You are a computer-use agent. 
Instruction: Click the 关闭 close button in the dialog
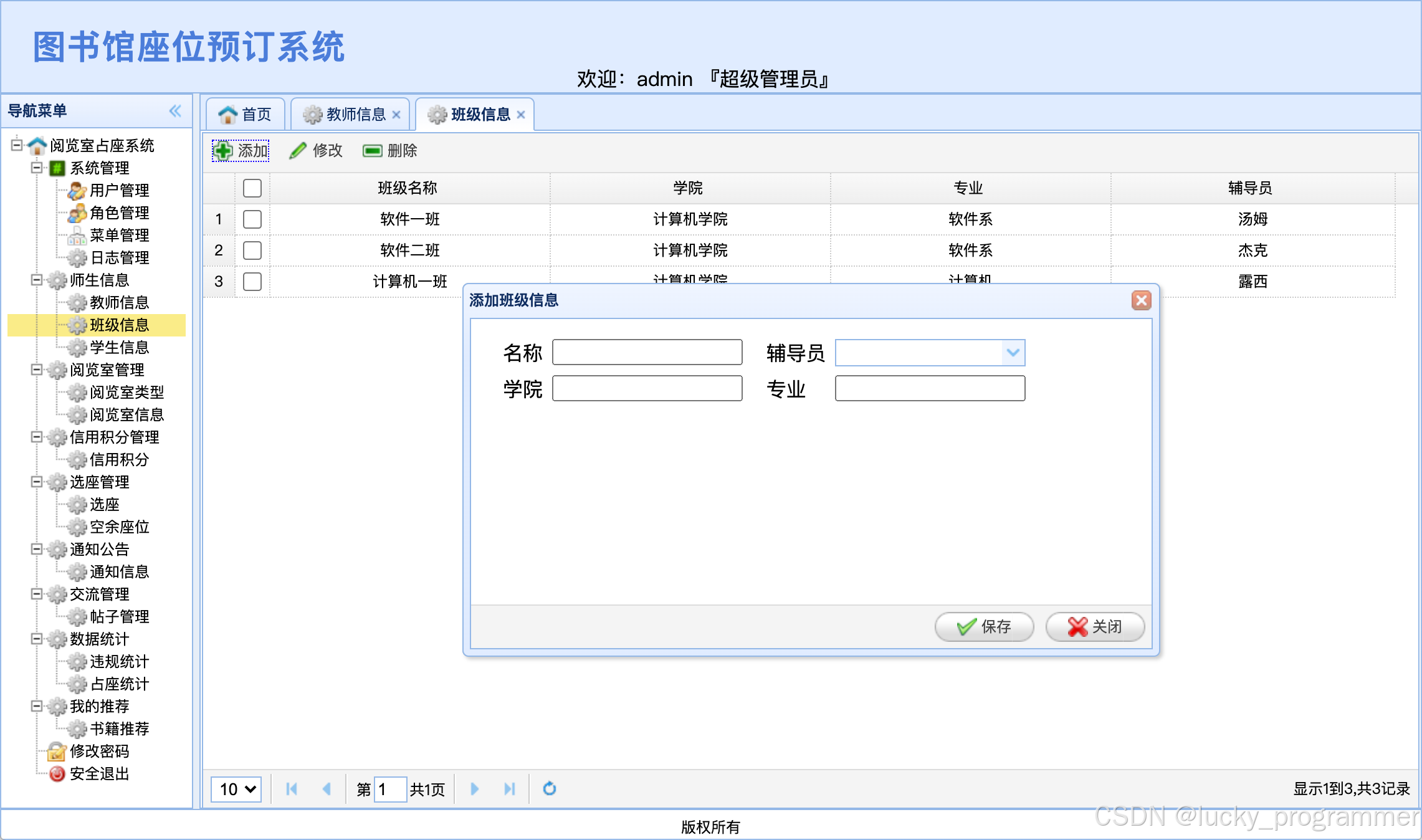point(1095,626)
